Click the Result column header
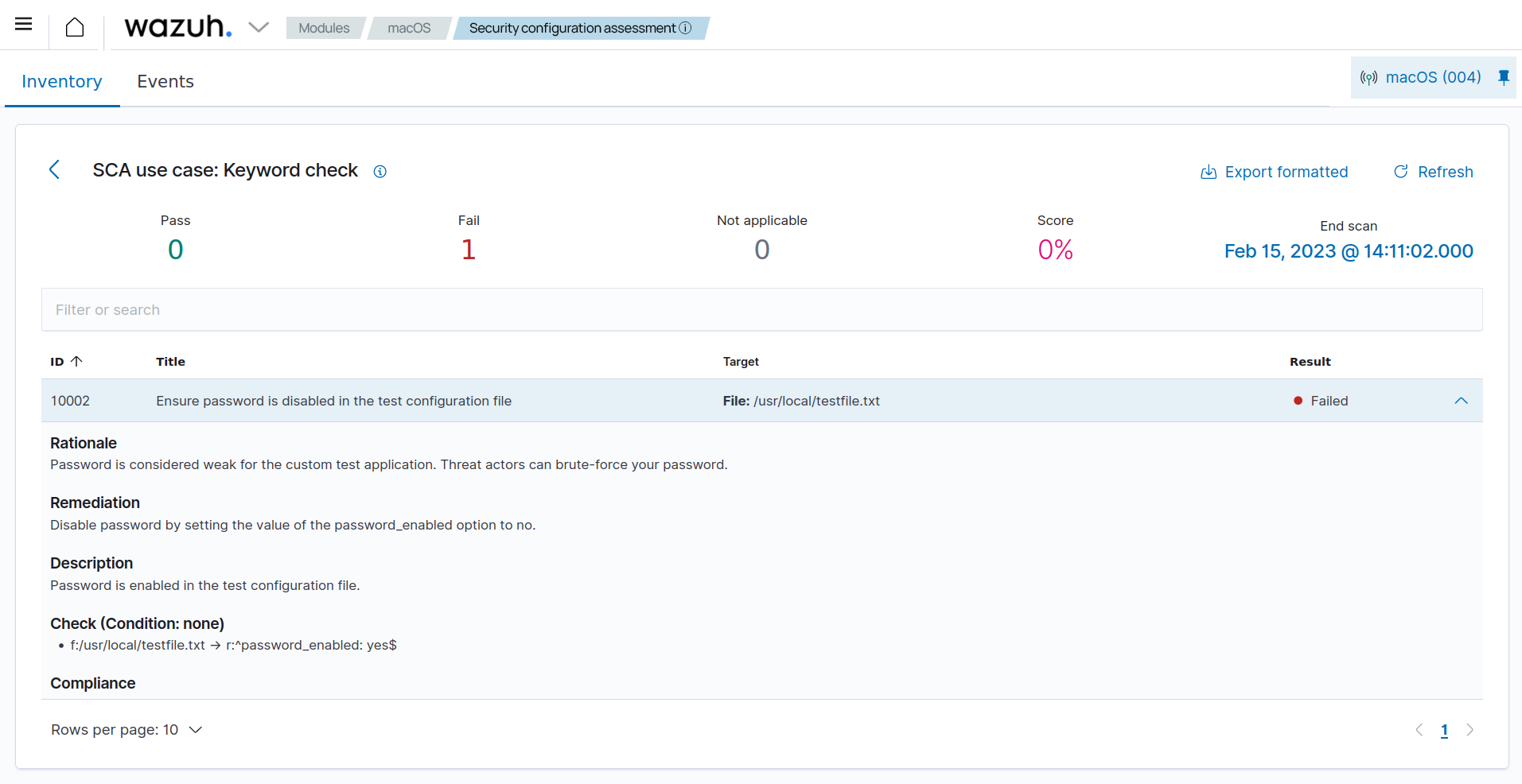This screenshot has height=784, width=1522. click(1310, 361)
